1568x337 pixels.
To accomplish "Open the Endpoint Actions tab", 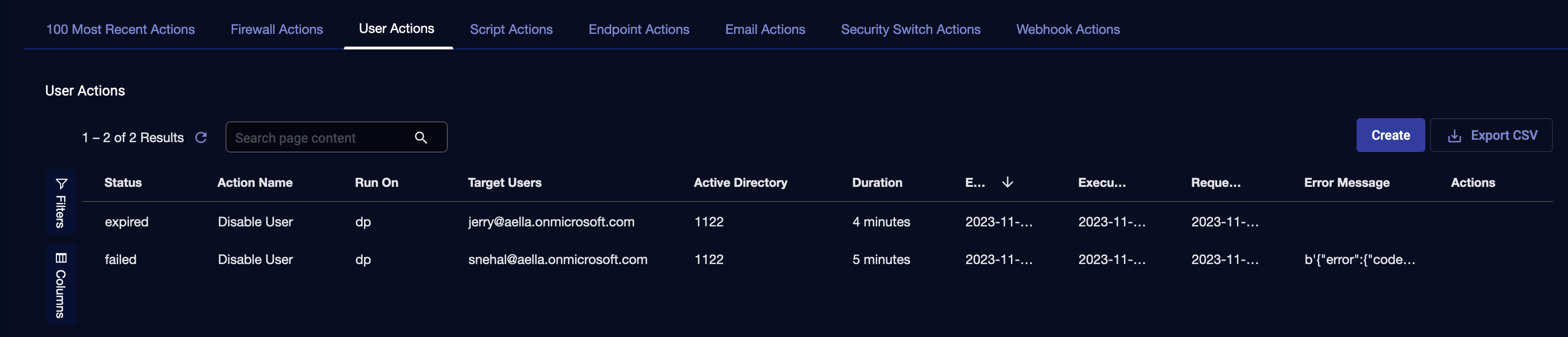I will coord(639,29).
